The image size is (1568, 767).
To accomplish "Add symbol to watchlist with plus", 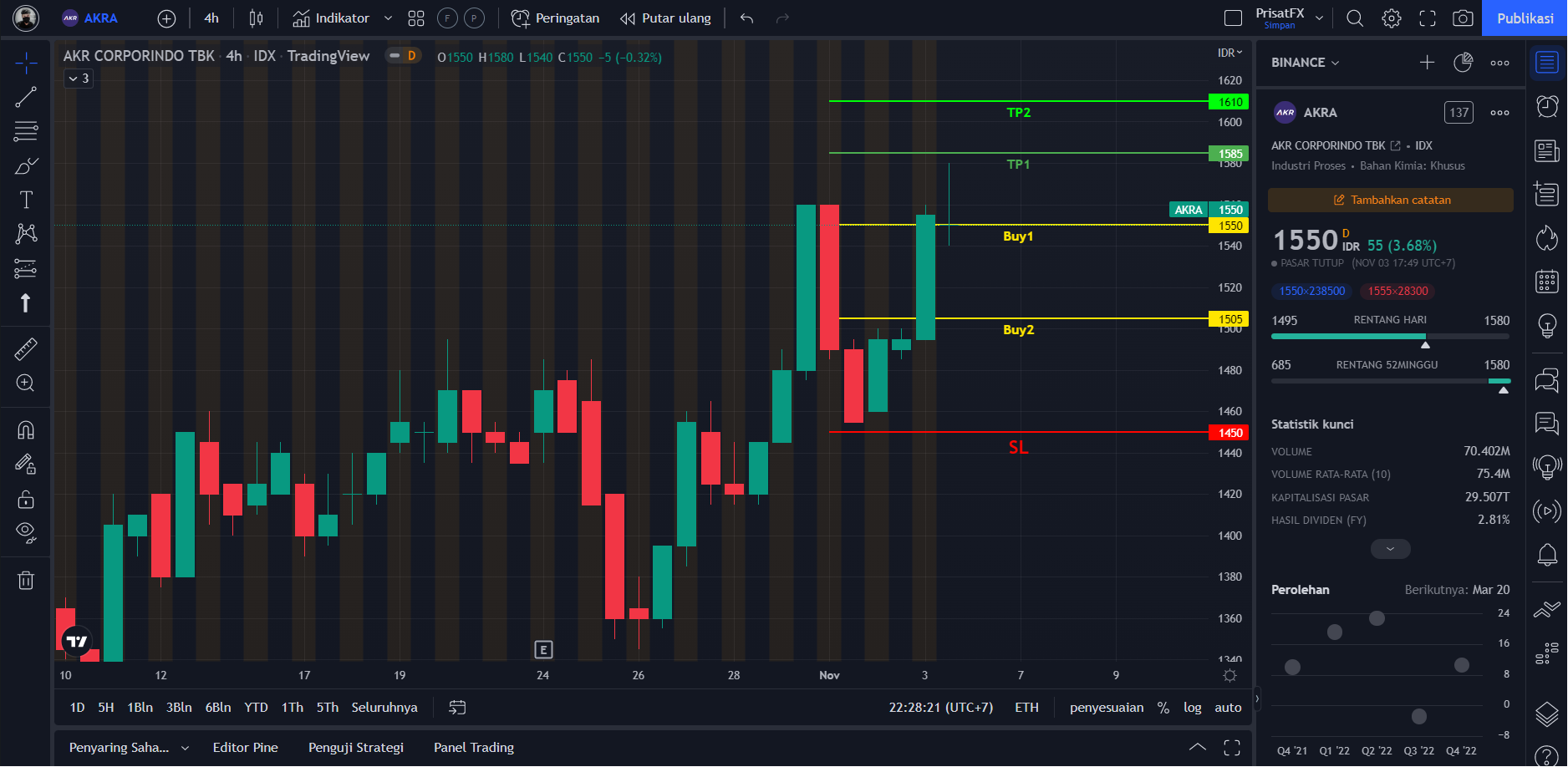I will [1427, 63].
